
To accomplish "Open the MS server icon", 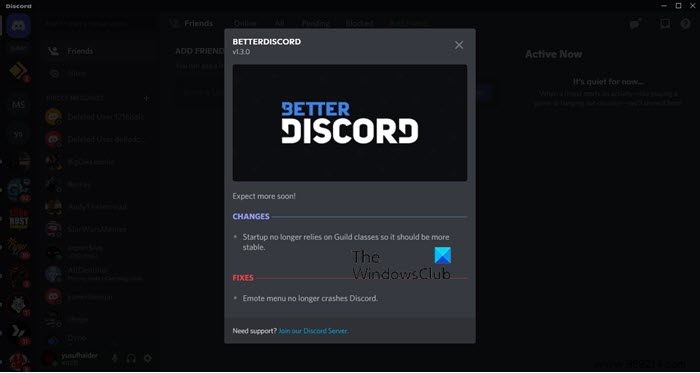I will click(x=18, y=105).
